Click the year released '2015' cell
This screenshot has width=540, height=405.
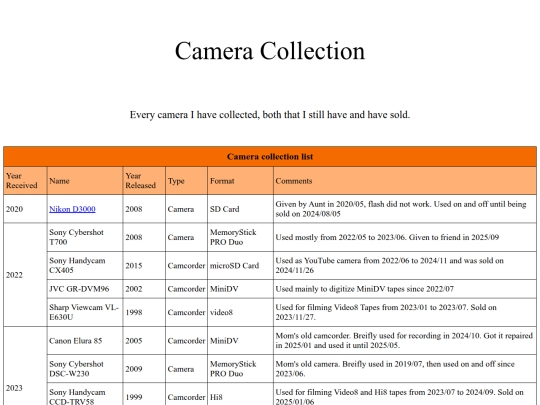(144, 266)
